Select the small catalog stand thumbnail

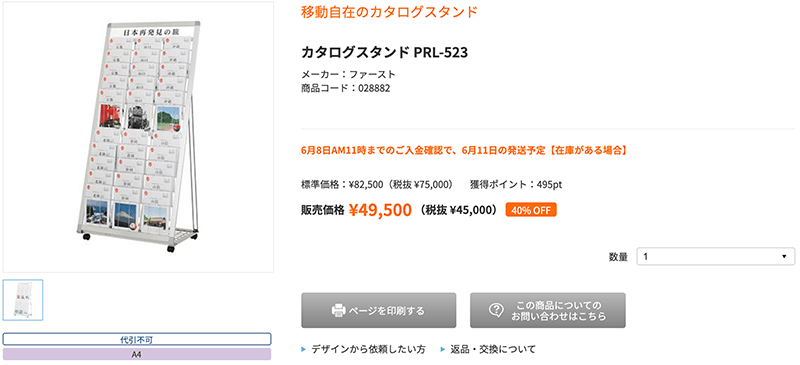[23, 300]
